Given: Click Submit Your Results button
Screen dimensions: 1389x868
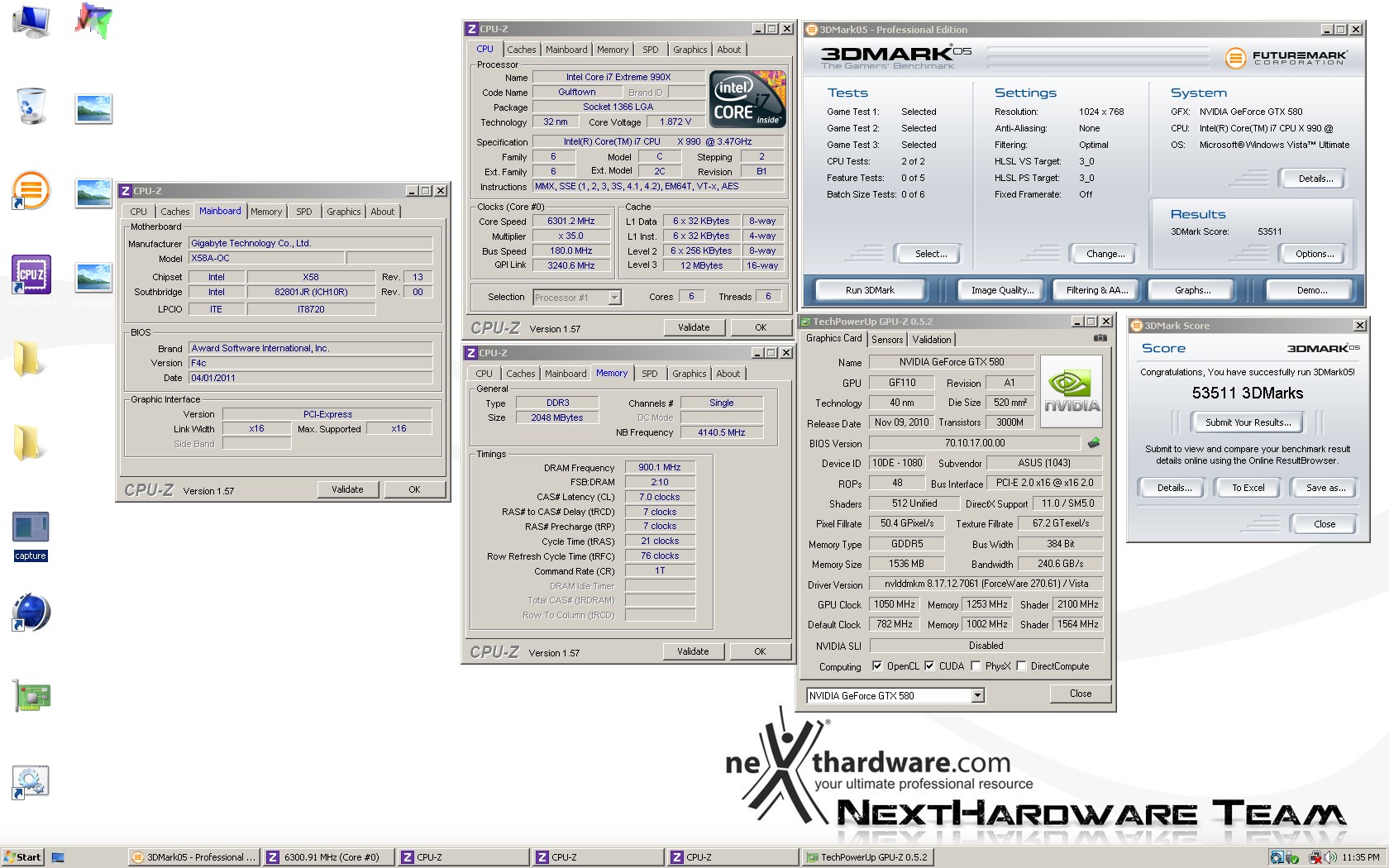Looking at the screenshot, I should point(1248,422).
